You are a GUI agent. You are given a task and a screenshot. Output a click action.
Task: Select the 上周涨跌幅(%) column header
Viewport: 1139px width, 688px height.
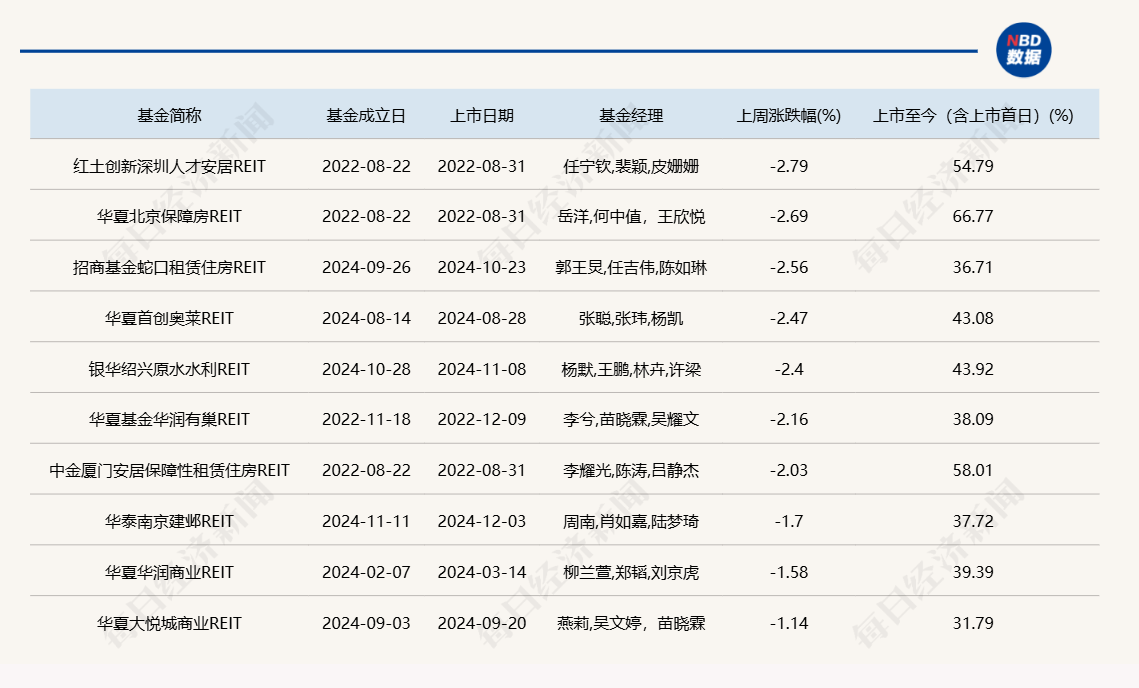point(789,116)
